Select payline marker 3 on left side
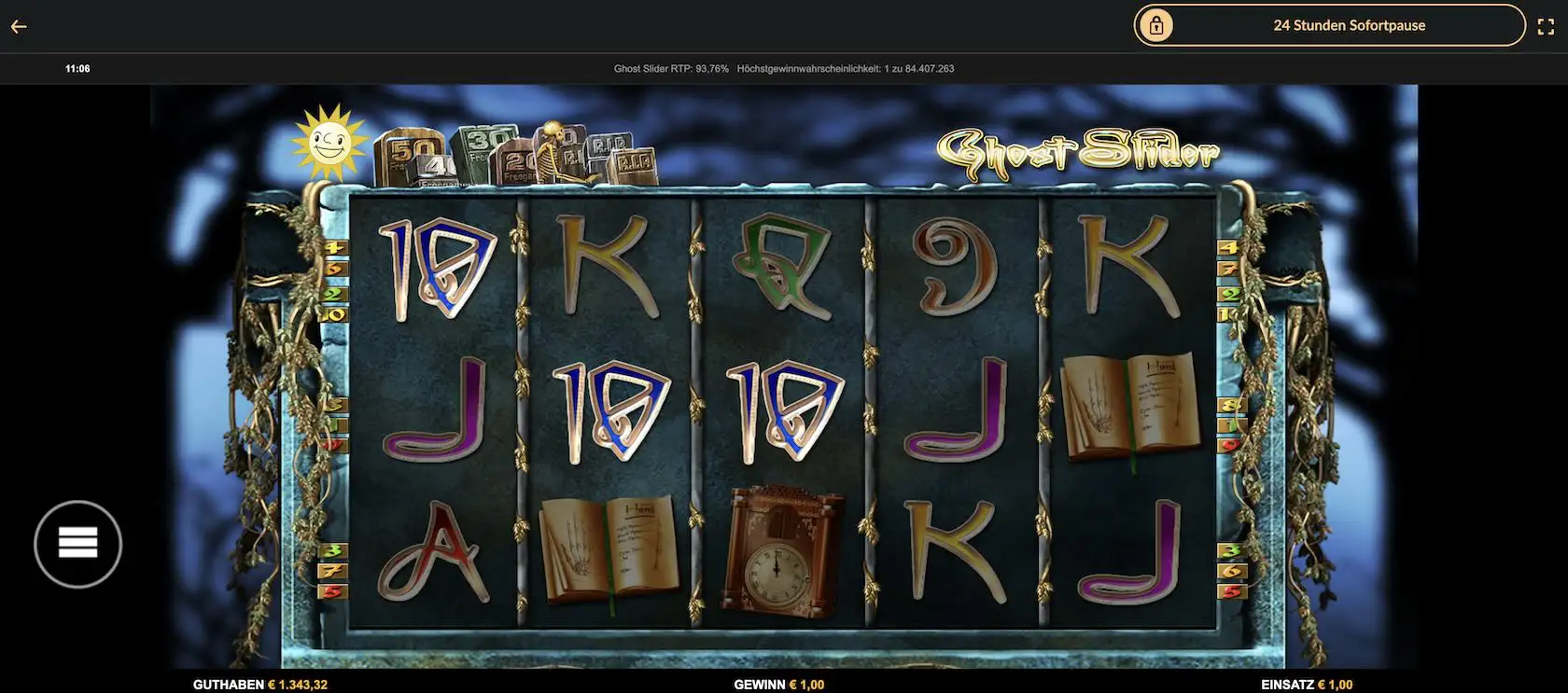Image resolution: width=1568 pixels, height=693 pixels. (x=333, y=550)
